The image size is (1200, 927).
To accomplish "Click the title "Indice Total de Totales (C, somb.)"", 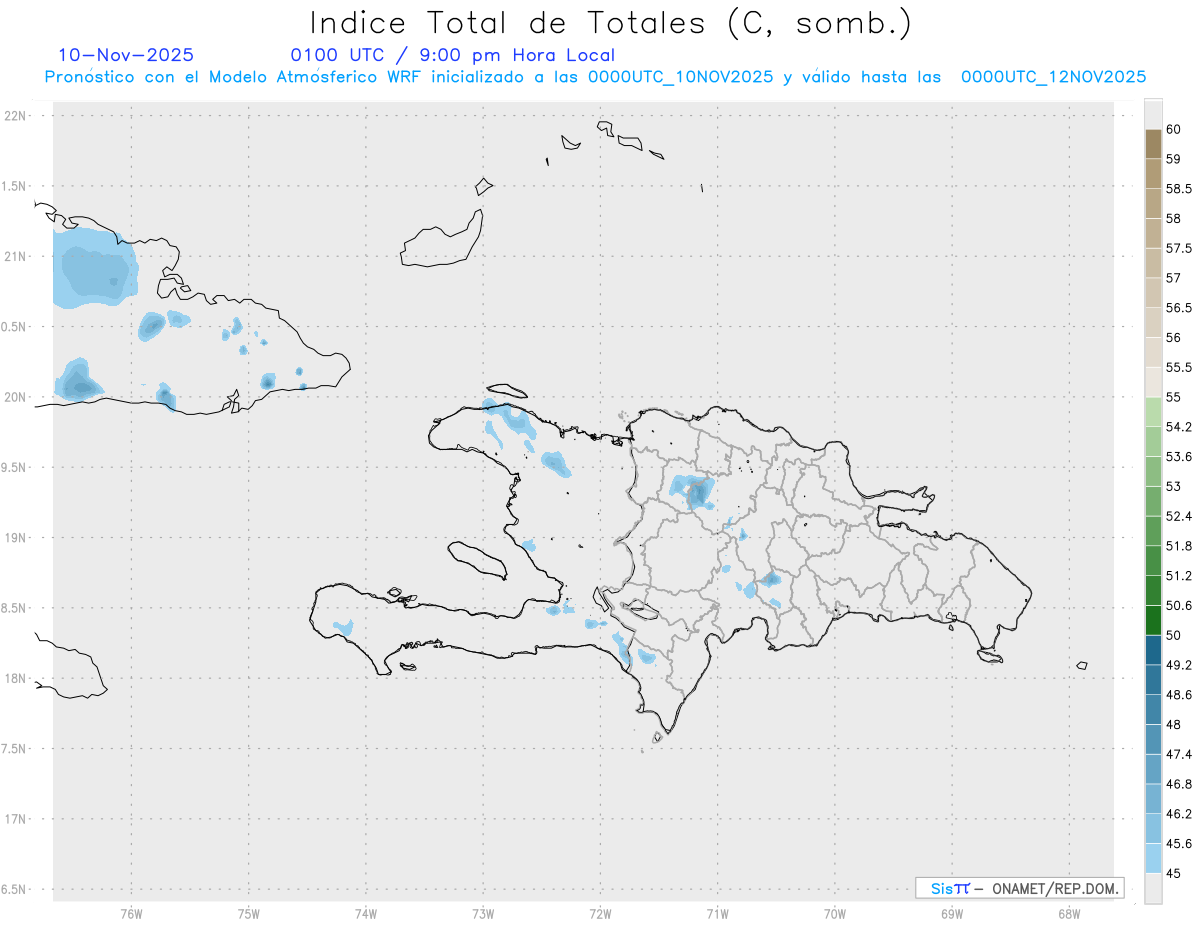I will [x=610, y=23].
